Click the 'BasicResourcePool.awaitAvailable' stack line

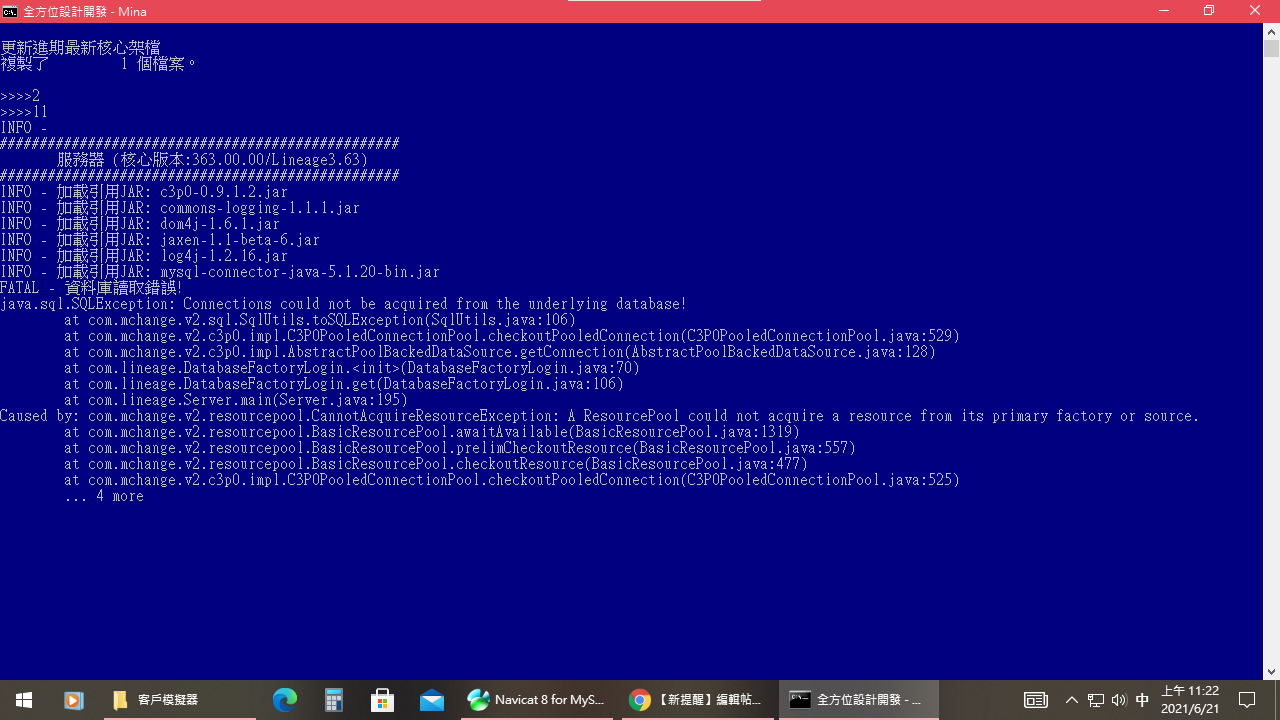[432, 432]
